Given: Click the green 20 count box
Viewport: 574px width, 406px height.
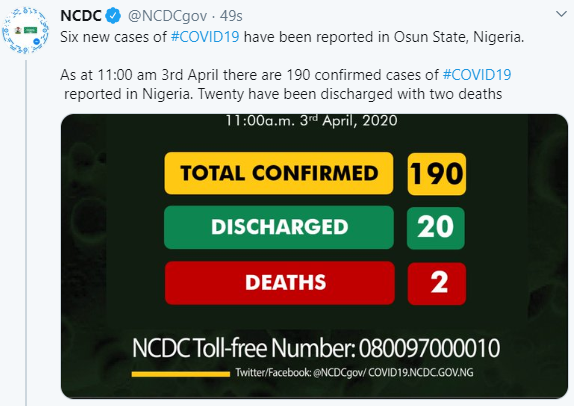Looking at the screenshot, I should click(x=436, y=228).
